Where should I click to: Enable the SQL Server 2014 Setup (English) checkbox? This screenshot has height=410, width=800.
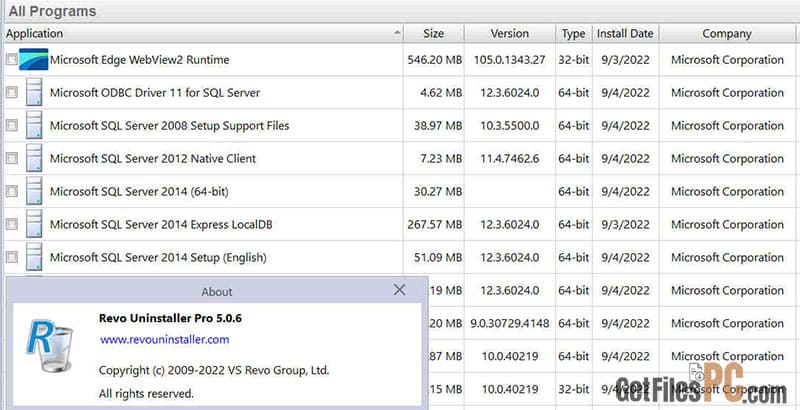click(x=12, y=257)
